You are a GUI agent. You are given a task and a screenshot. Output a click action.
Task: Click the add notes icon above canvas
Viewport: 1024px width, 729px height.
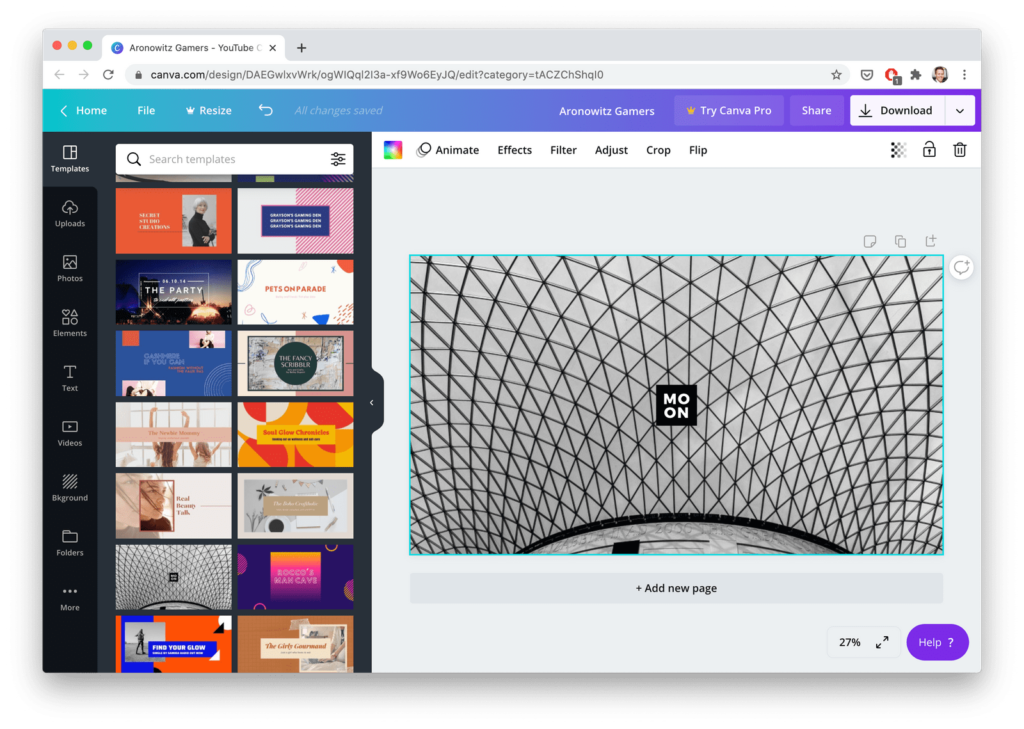(x=869, y=241)
